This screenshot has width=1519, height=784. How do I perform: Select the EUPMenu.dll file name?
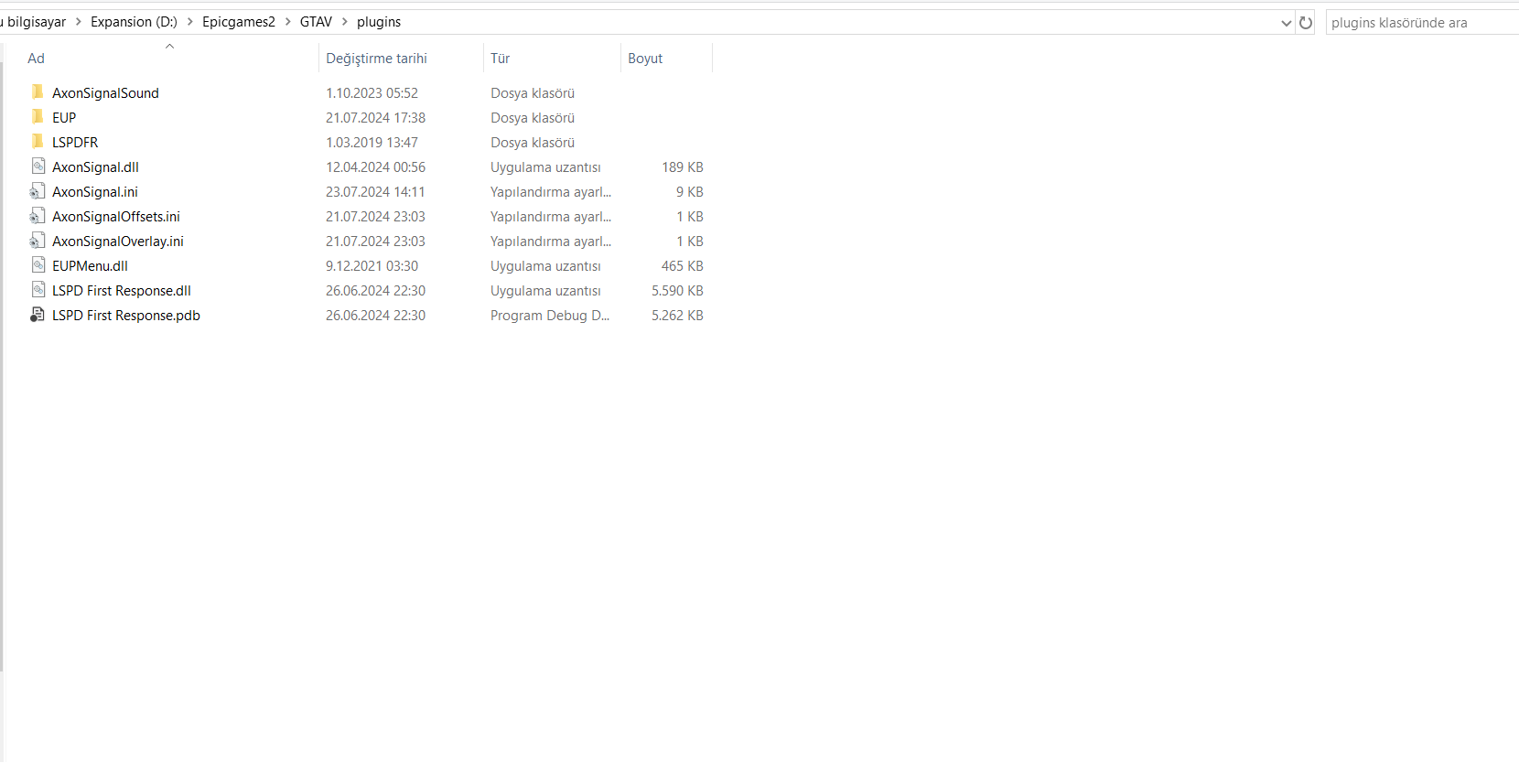[90, 266]
